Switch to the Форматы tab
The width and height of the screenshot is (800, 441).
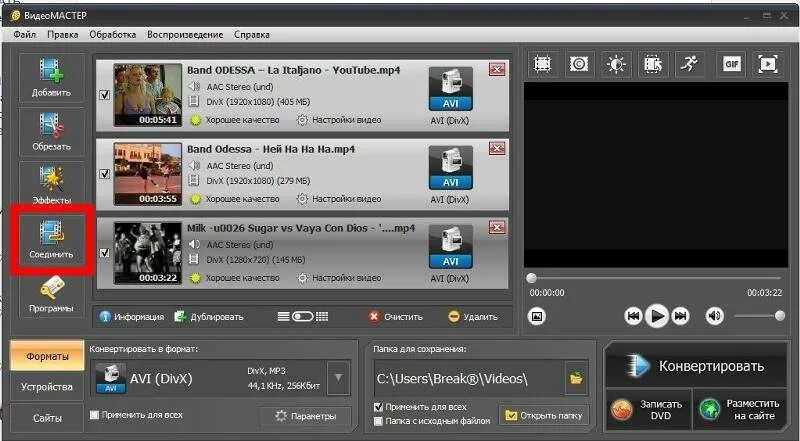coord(47,356)
